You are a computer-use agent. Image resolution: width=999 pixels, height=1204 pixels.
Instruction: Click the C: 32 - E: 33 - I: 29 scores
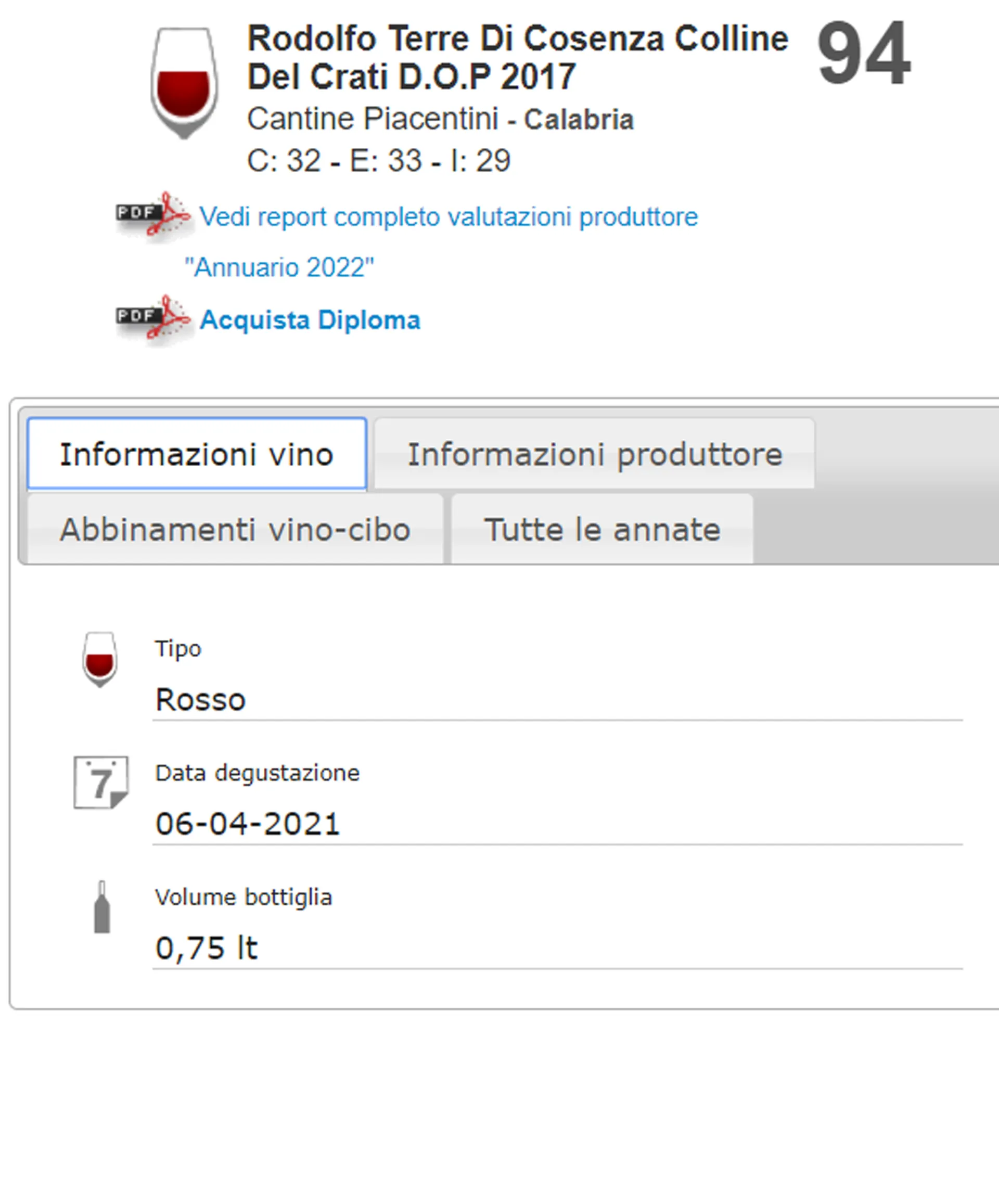(378, 161)
